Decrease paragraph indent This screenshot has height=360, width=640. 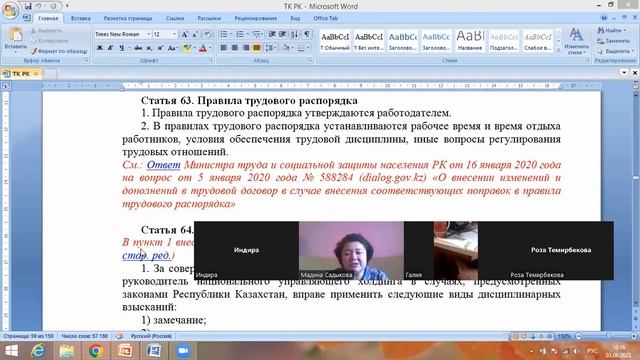click(x=272, y=34)
